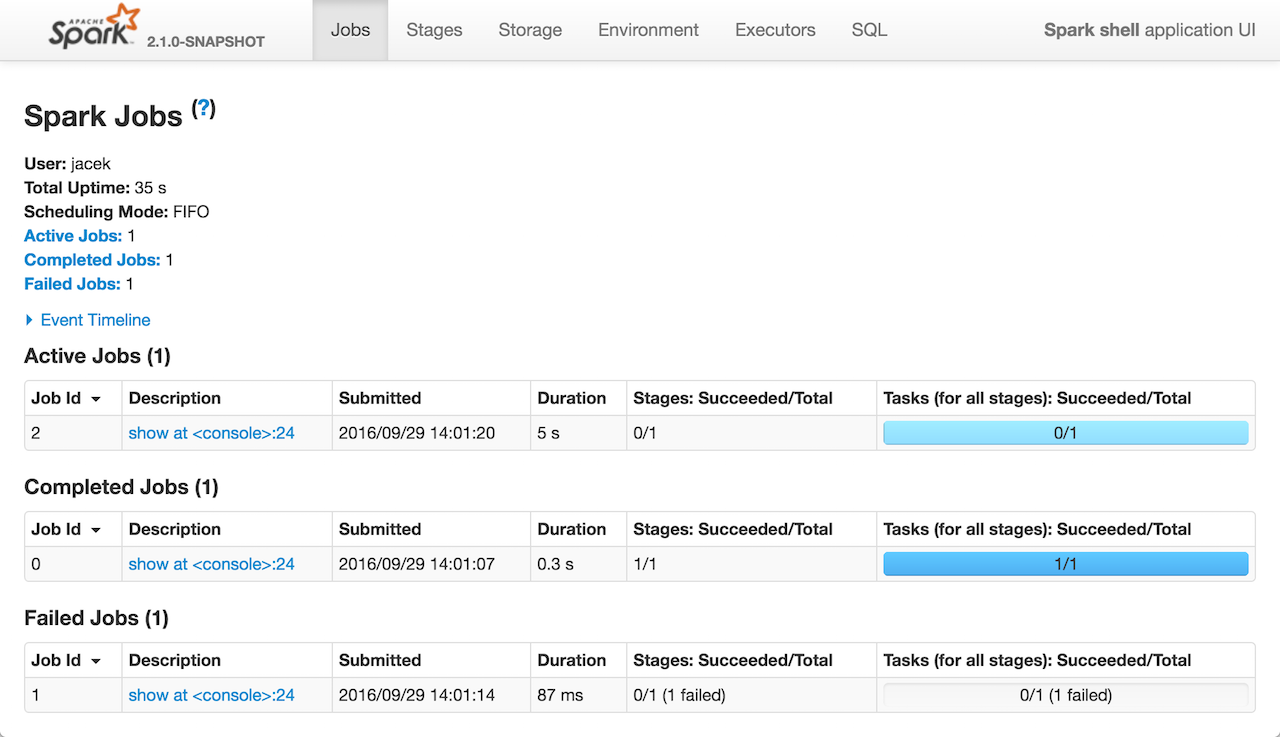The image size is (1280, 737).
Task: Switch to the Stages tab
Action: (434, 30)
